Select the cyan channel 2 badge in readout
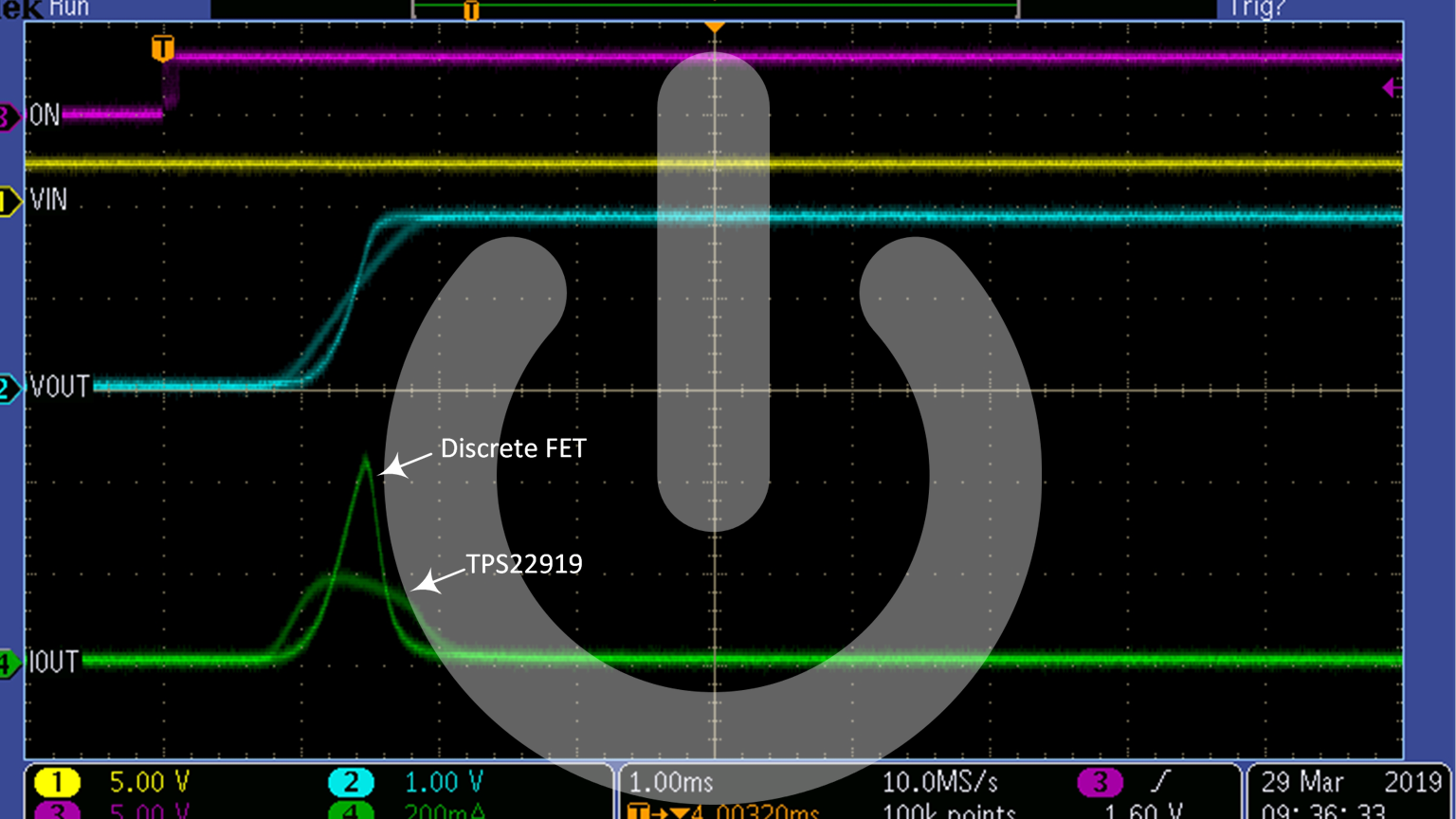The width and height of the screenshot is (1456, 819). [x=351, y=783]
